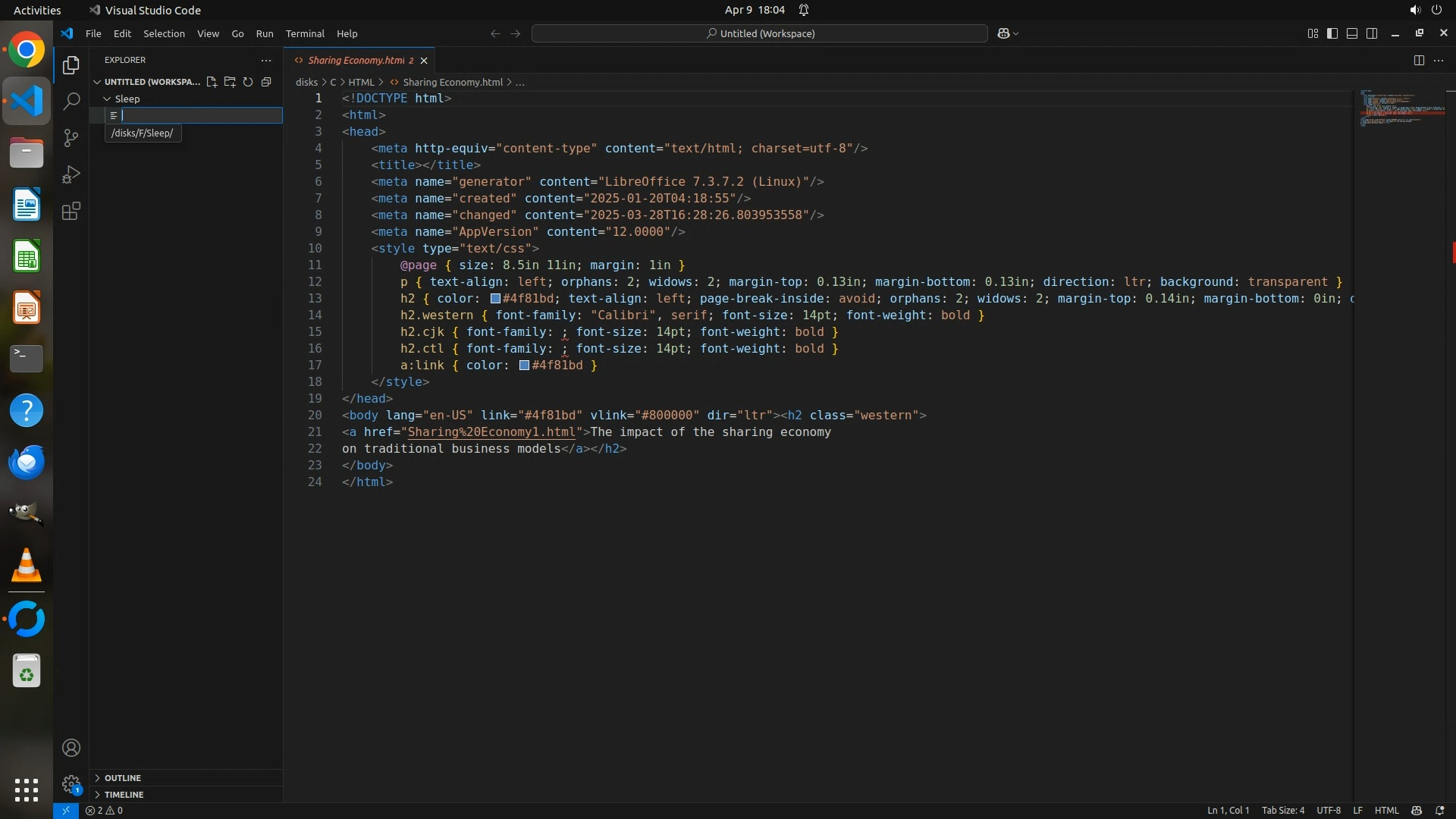Image resolution: width=1456 pixels, height=819 pixels.
Task: Open Run and Debug view
Action: [x=71, y=174]
